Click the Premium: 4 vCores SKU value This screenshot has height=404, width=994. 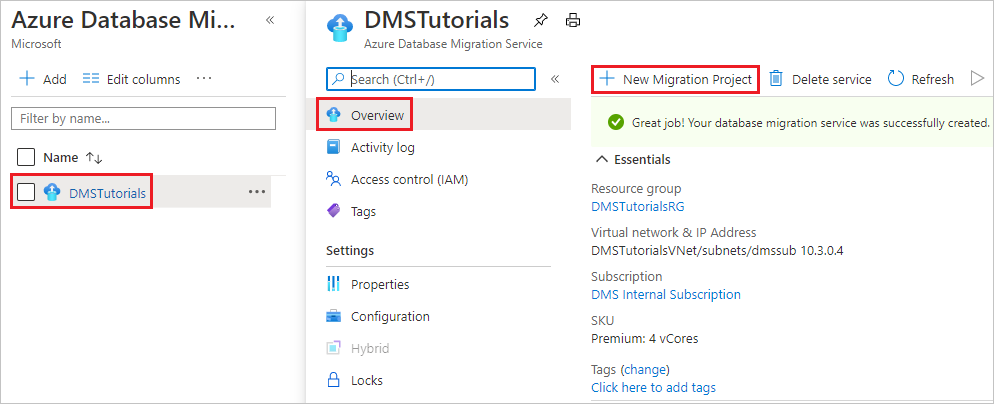(x=645, y=338)
